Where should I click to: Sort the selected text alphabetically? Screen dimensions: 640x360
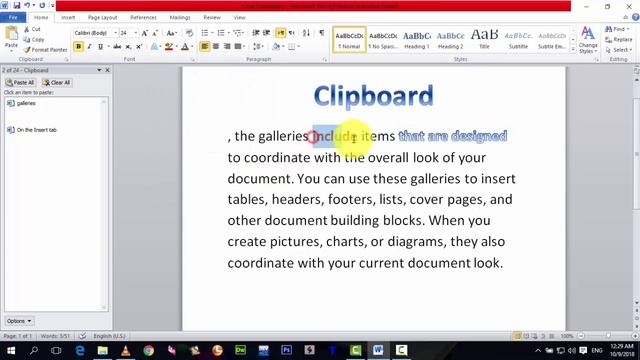pos(307,33)
